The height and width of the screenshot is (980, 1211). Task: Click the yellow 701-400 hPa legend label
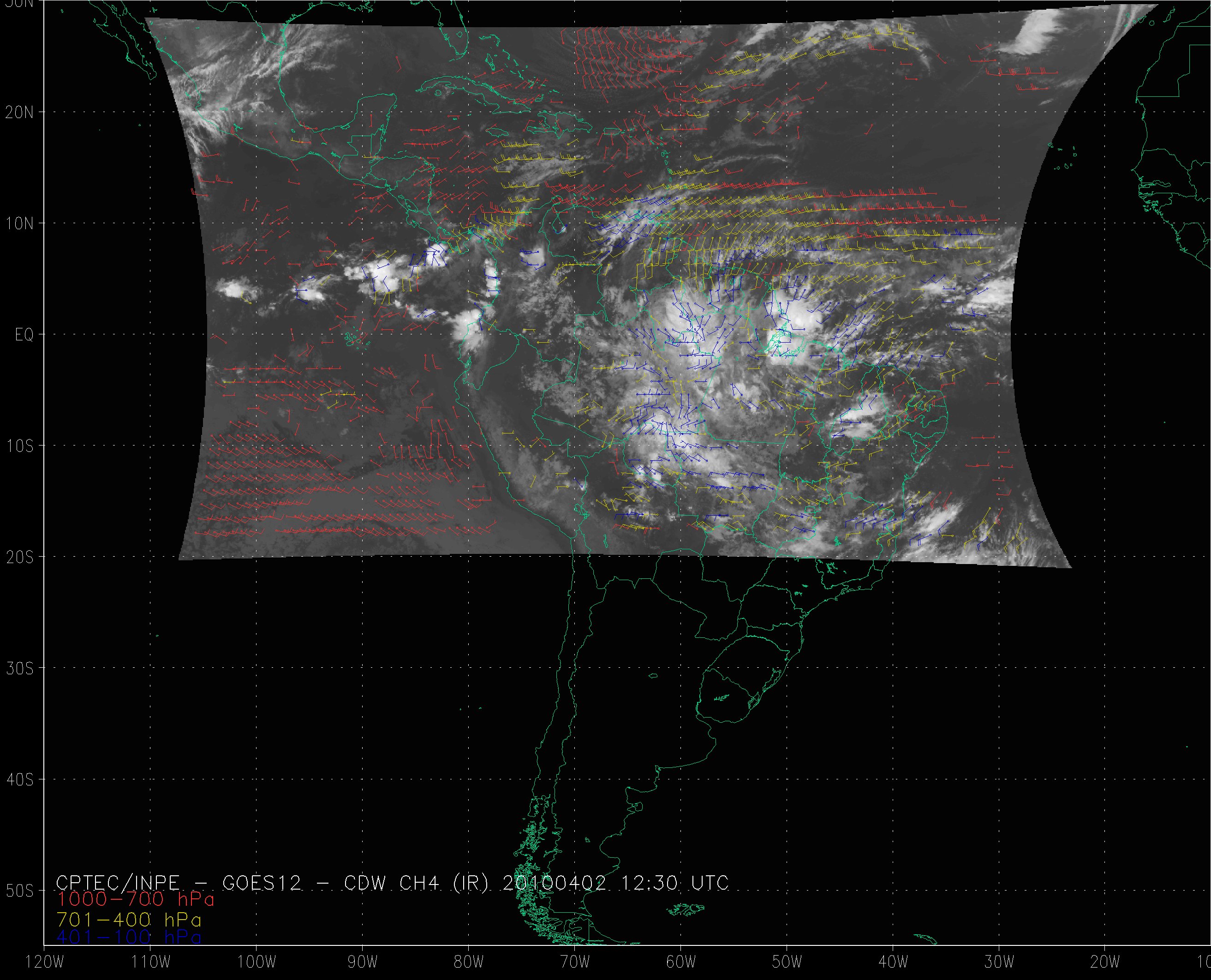129,919
